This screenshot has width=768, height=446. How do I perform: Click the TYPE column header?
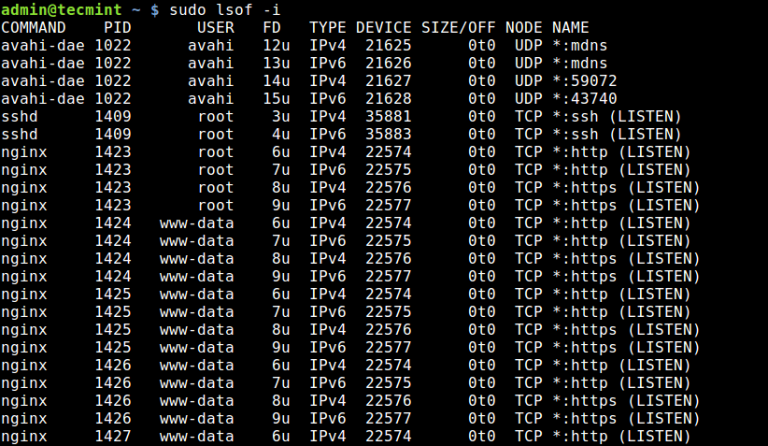click(x=327, y=27)
